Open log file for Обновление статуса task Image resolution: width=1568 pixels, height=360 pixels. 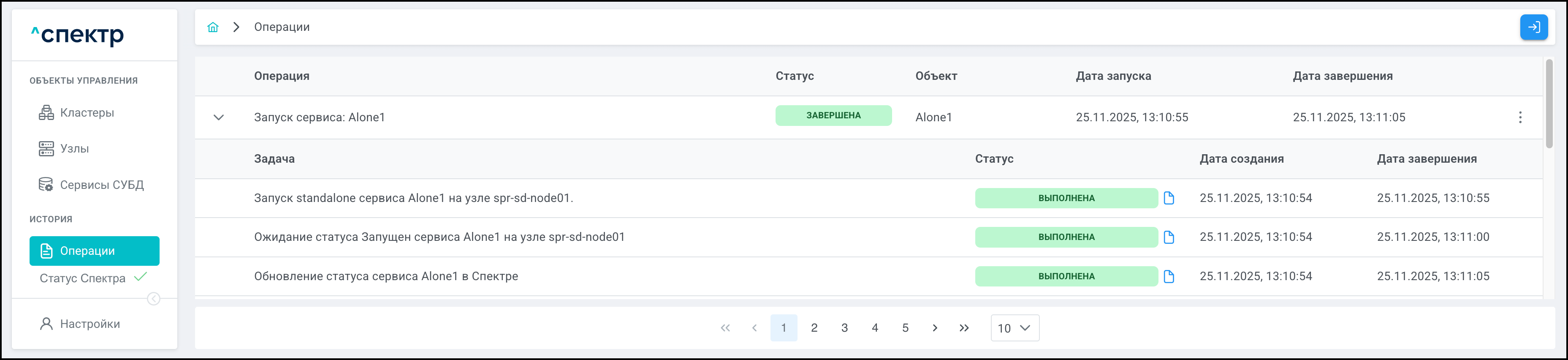1168,276
